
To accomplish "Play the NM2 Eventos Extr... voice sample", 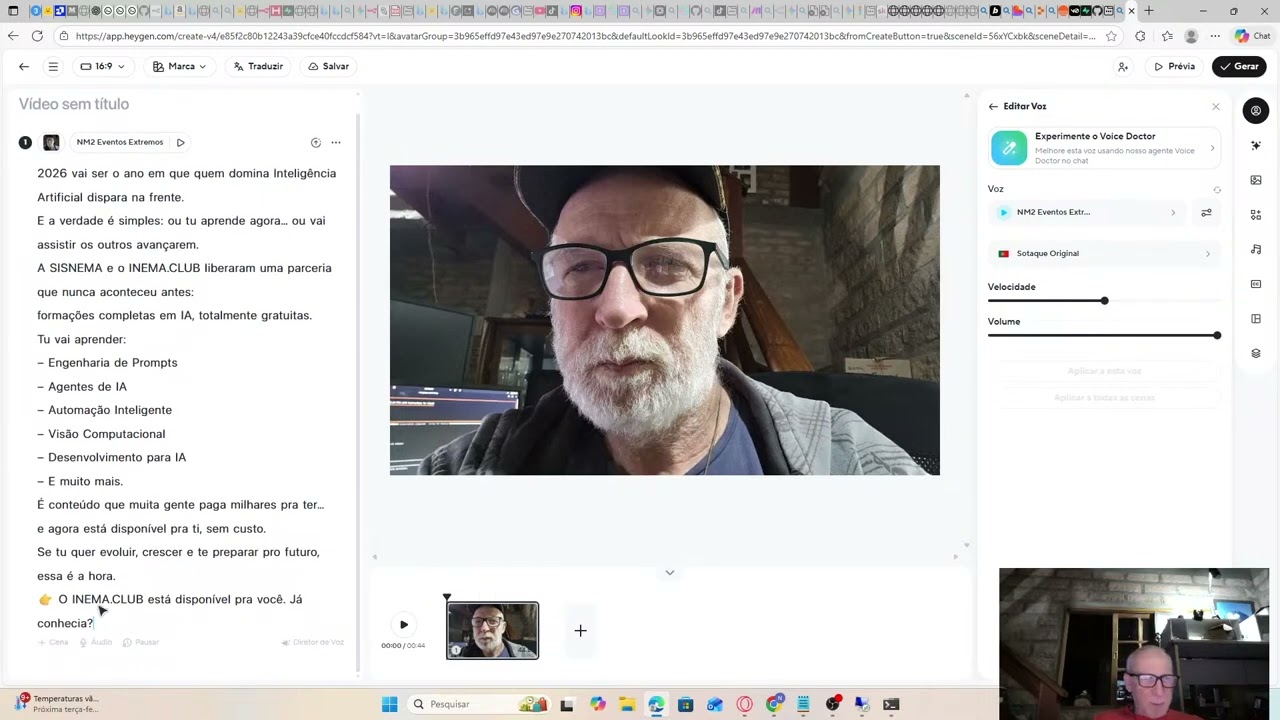I will point(1004,212).
